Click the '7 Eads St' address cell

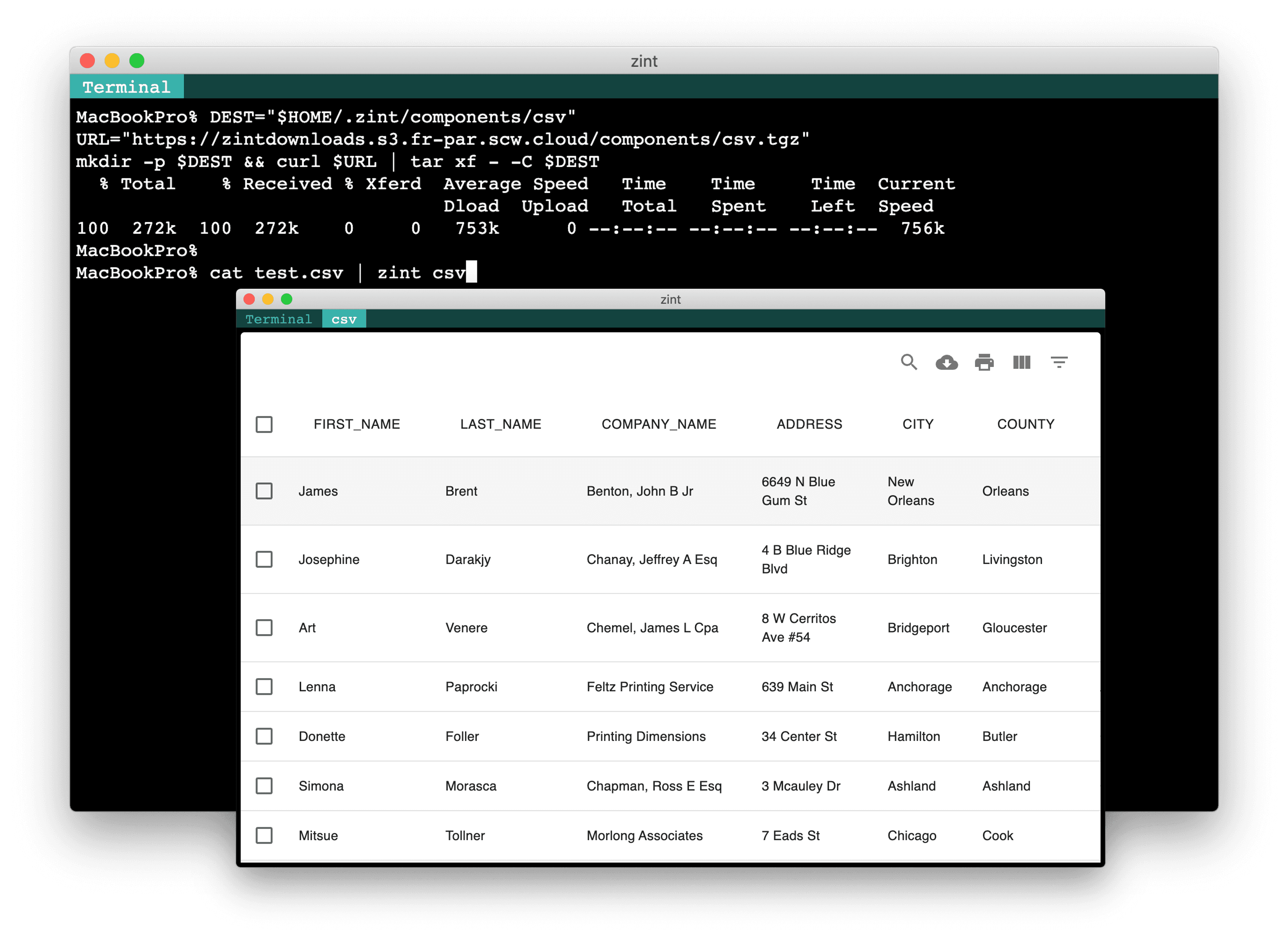click(x=791, y=835)
